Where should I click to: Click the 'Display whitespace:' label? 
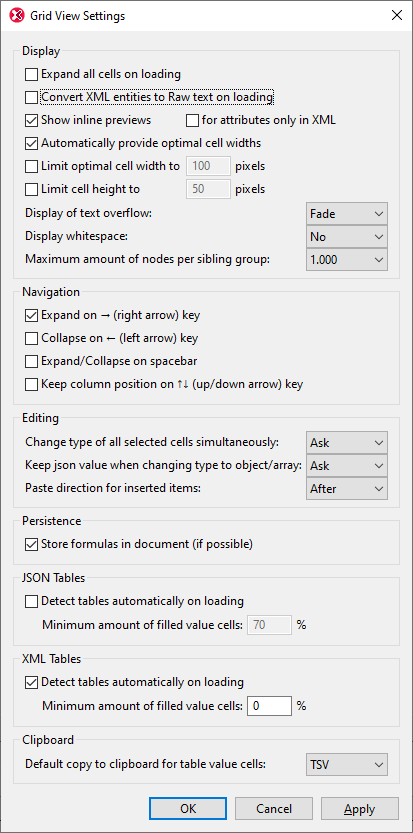[77, 237]
